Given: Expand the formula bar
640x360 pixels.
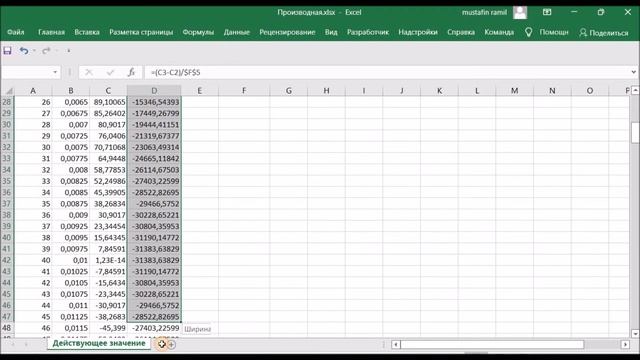Looking at the screenshot, I should click(x=633, y=72).
